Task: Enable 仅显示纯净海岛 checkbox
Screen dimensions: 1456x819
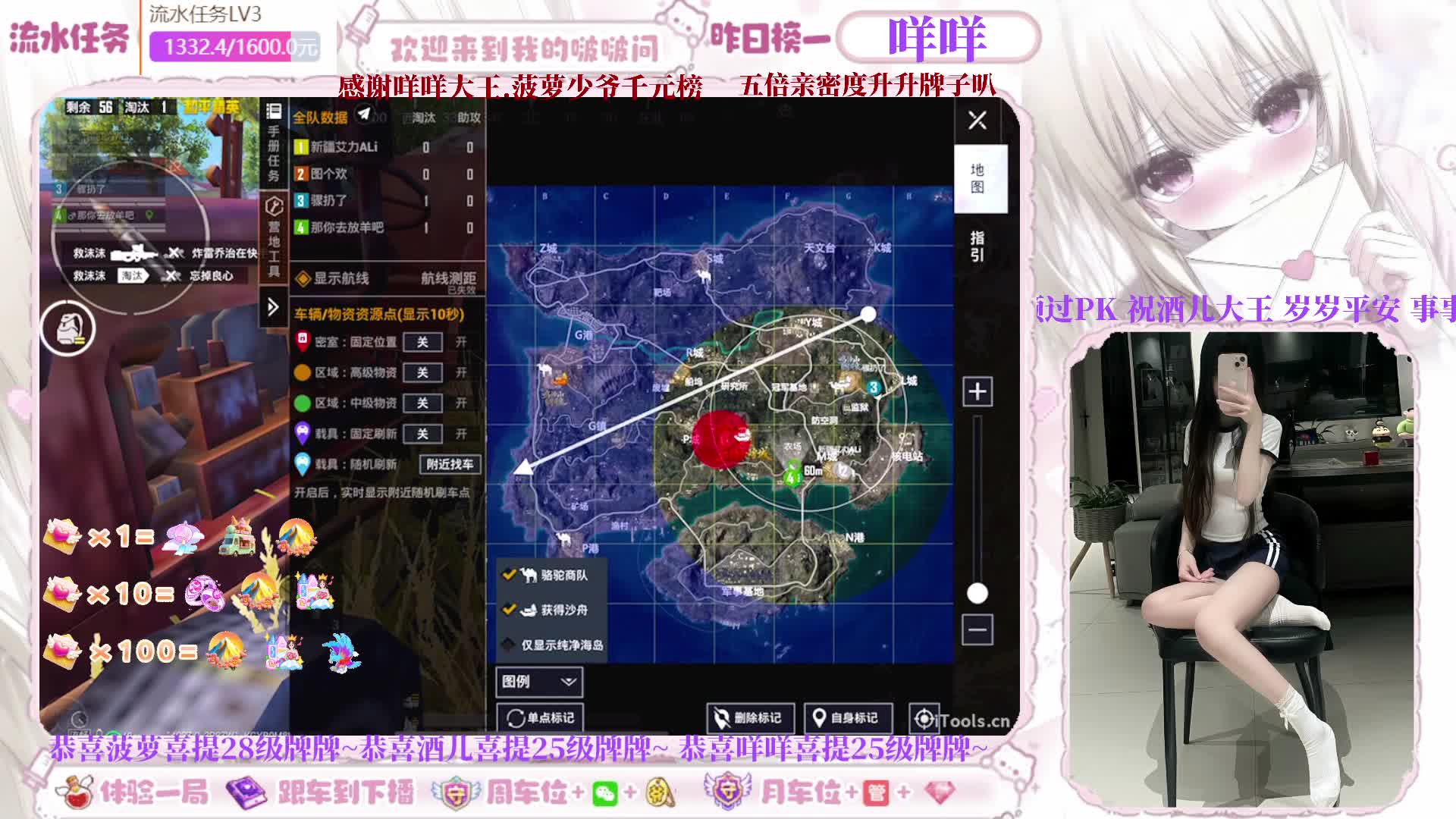Action: coord(510,645)
